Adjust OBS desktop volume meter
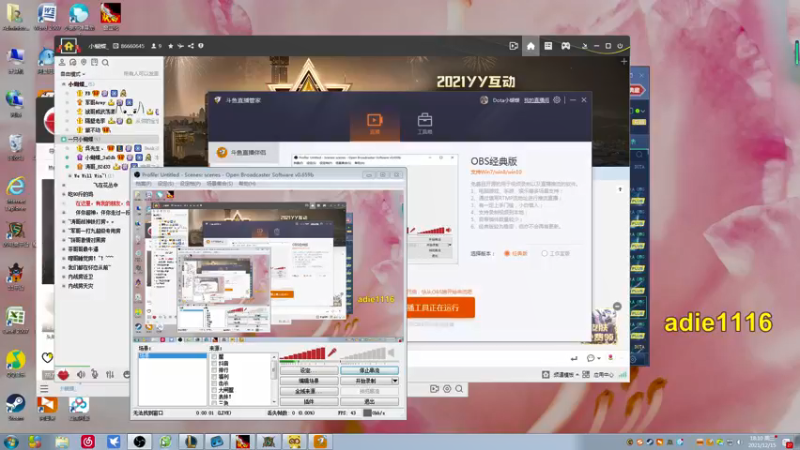Viewport: 800px width, 450px height. tap(363, 354)
